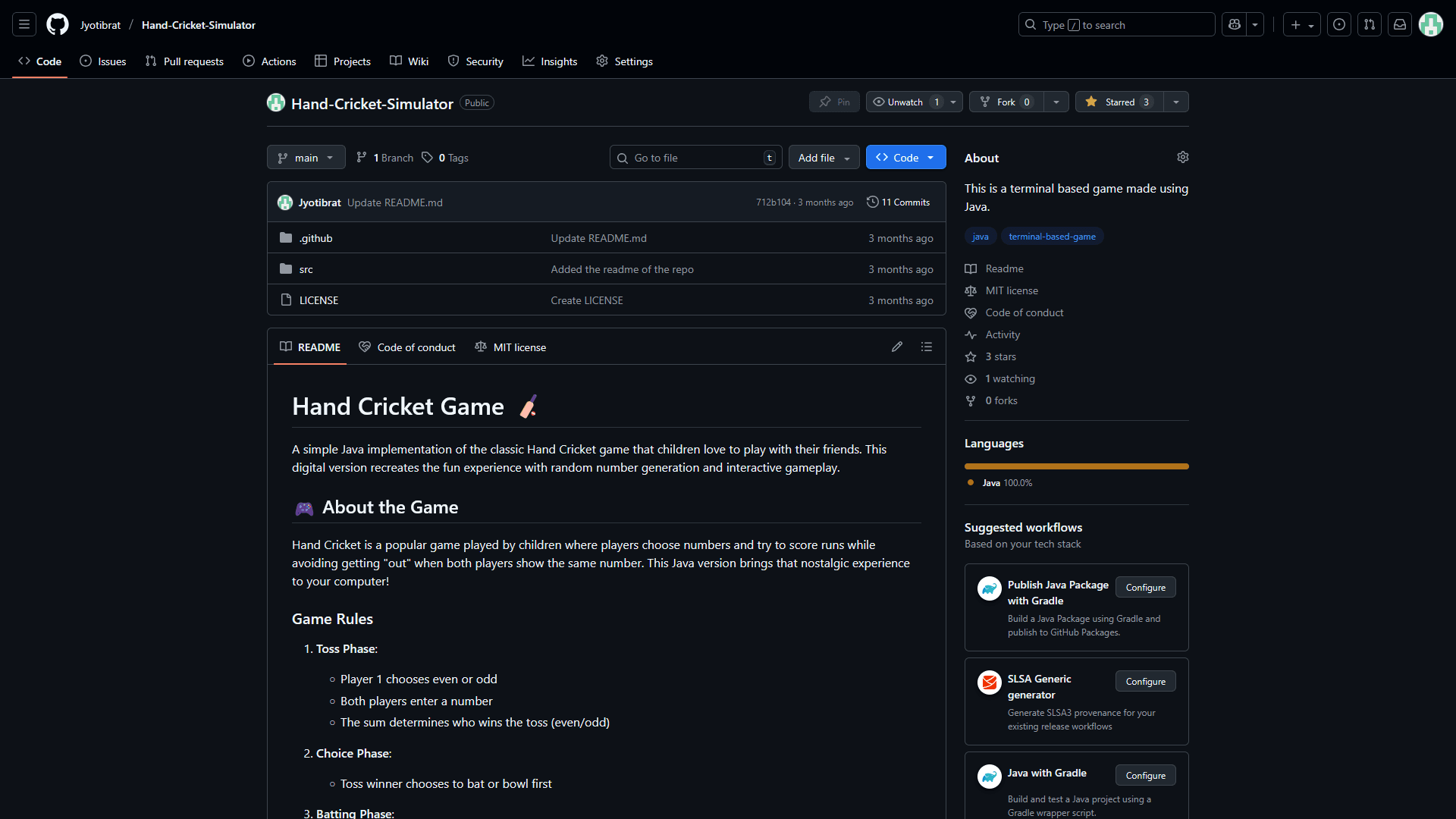Toggle the Starred button
Viewport: 1456px width, 819px height.
(1119, 102)
